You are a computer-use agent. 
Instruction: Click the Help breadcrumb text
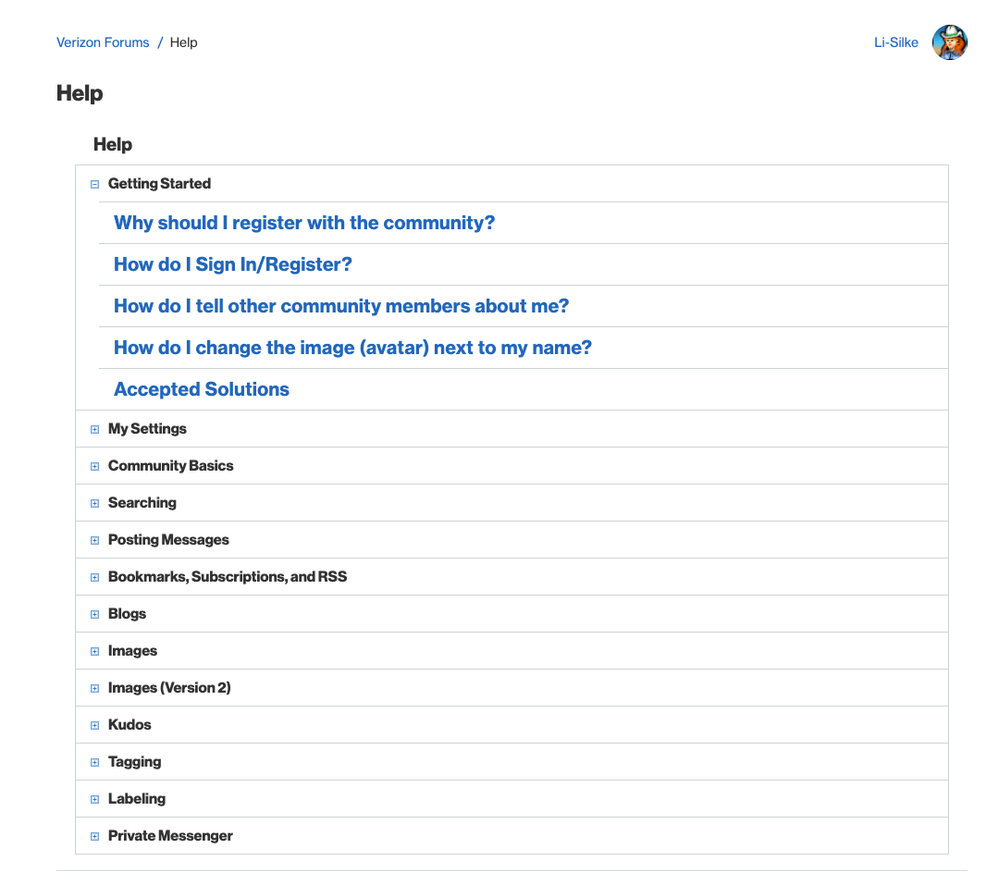(183, 43)
